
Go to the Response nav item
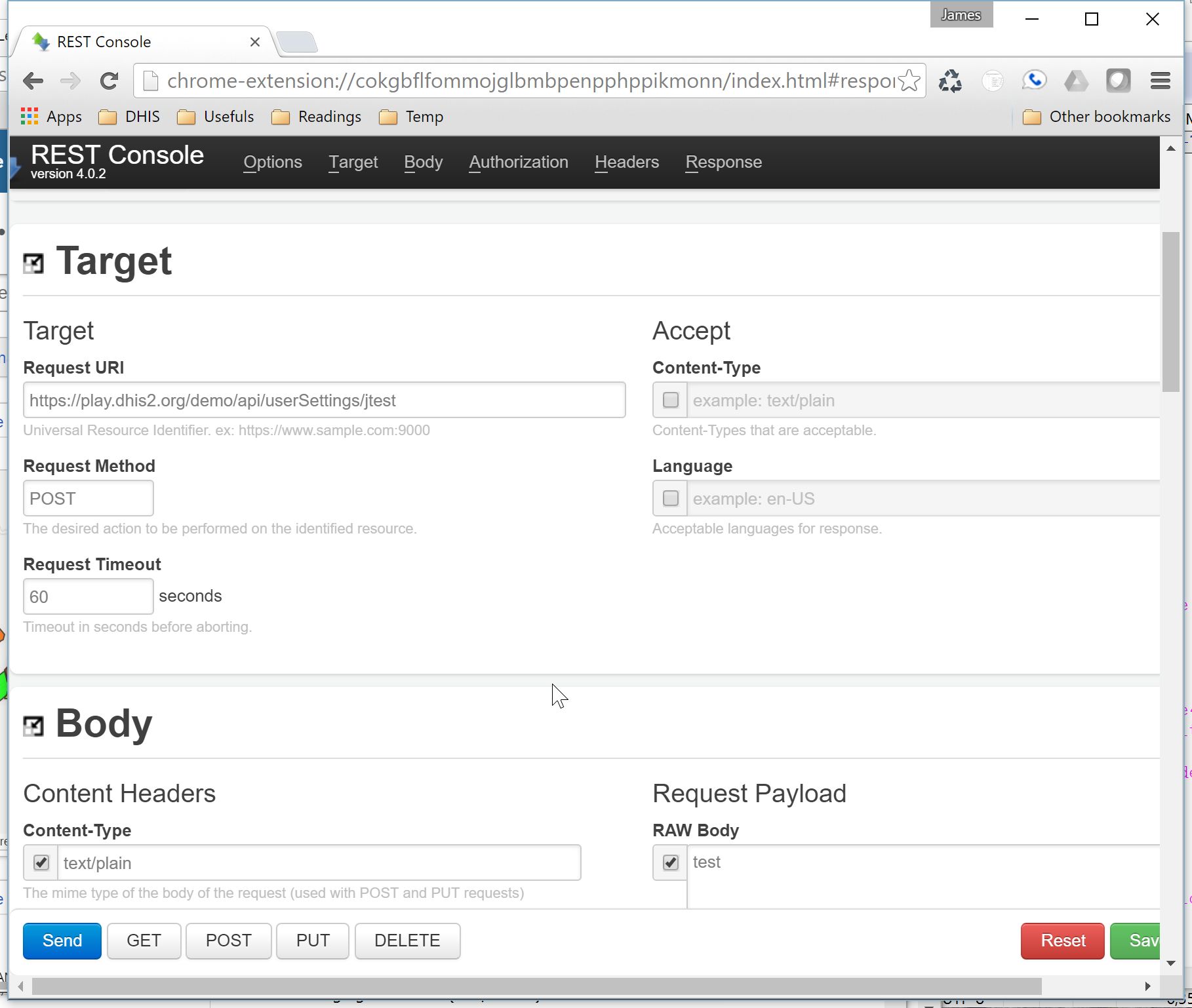point(724,162)
